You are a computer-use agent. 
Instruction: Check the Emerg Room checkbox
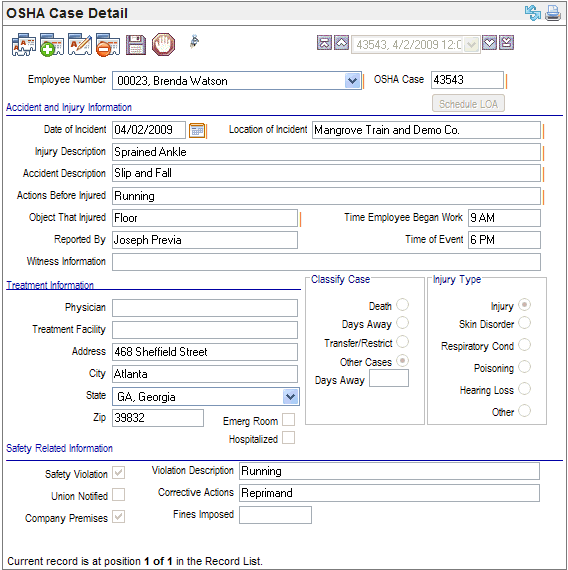point(288,420)
